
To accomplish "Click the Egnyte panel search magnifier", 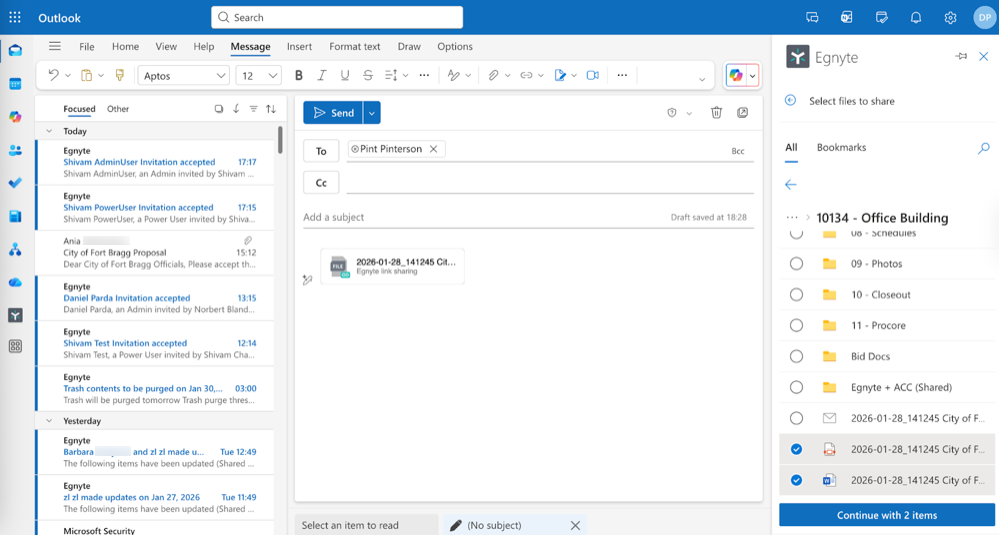I will pyautogui.click(x=983, y=148).
